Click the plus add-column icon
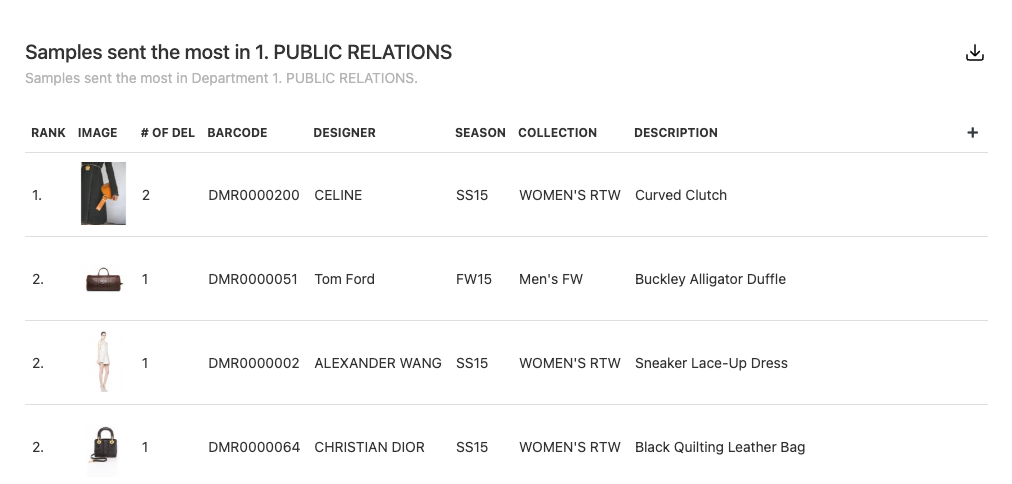Image resolution: width=1012 pixels, height=484 pixels. point(973,133)
